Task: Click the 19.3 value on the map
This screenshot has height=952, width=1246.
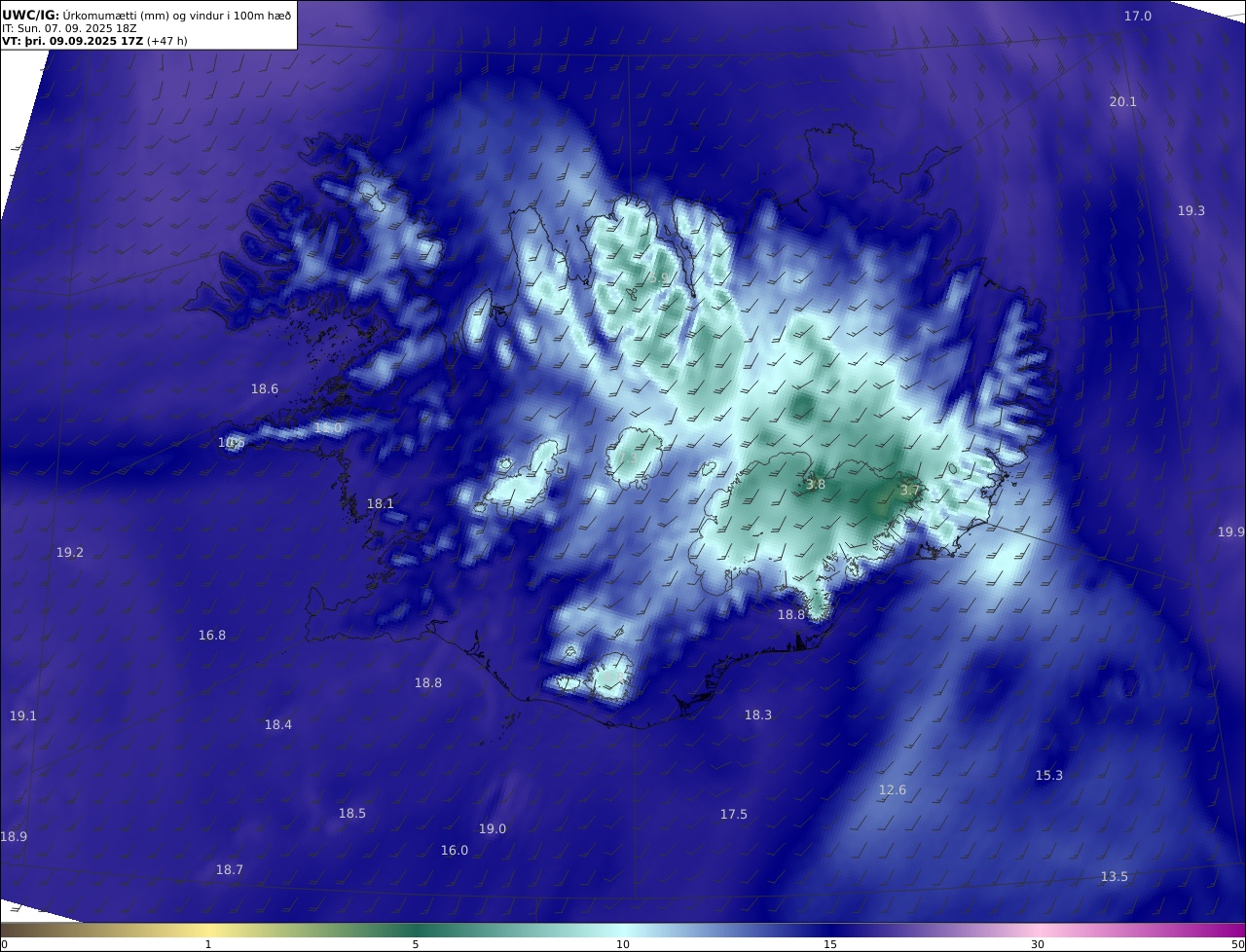Action: pyautogui.click(x=1191, y=211)
